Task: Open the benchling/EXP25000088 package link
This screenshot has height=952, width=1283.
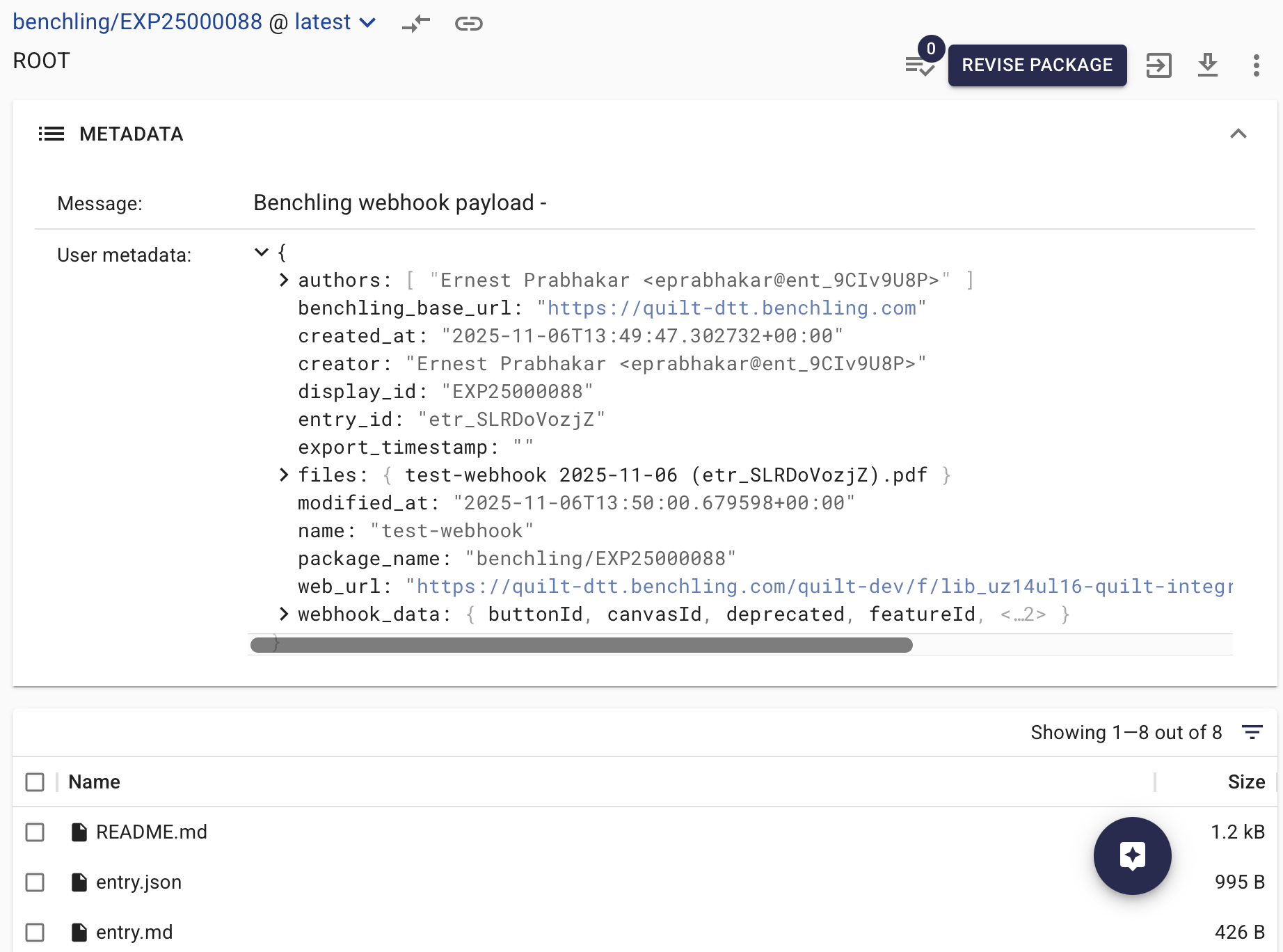Action: pos(138,22)
